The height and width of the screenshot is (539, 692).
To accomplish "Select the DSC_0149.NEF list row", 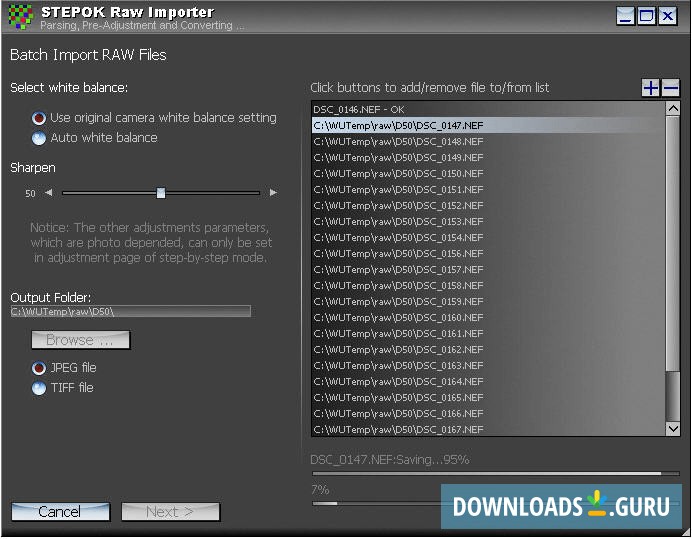I will coord(489,157).
